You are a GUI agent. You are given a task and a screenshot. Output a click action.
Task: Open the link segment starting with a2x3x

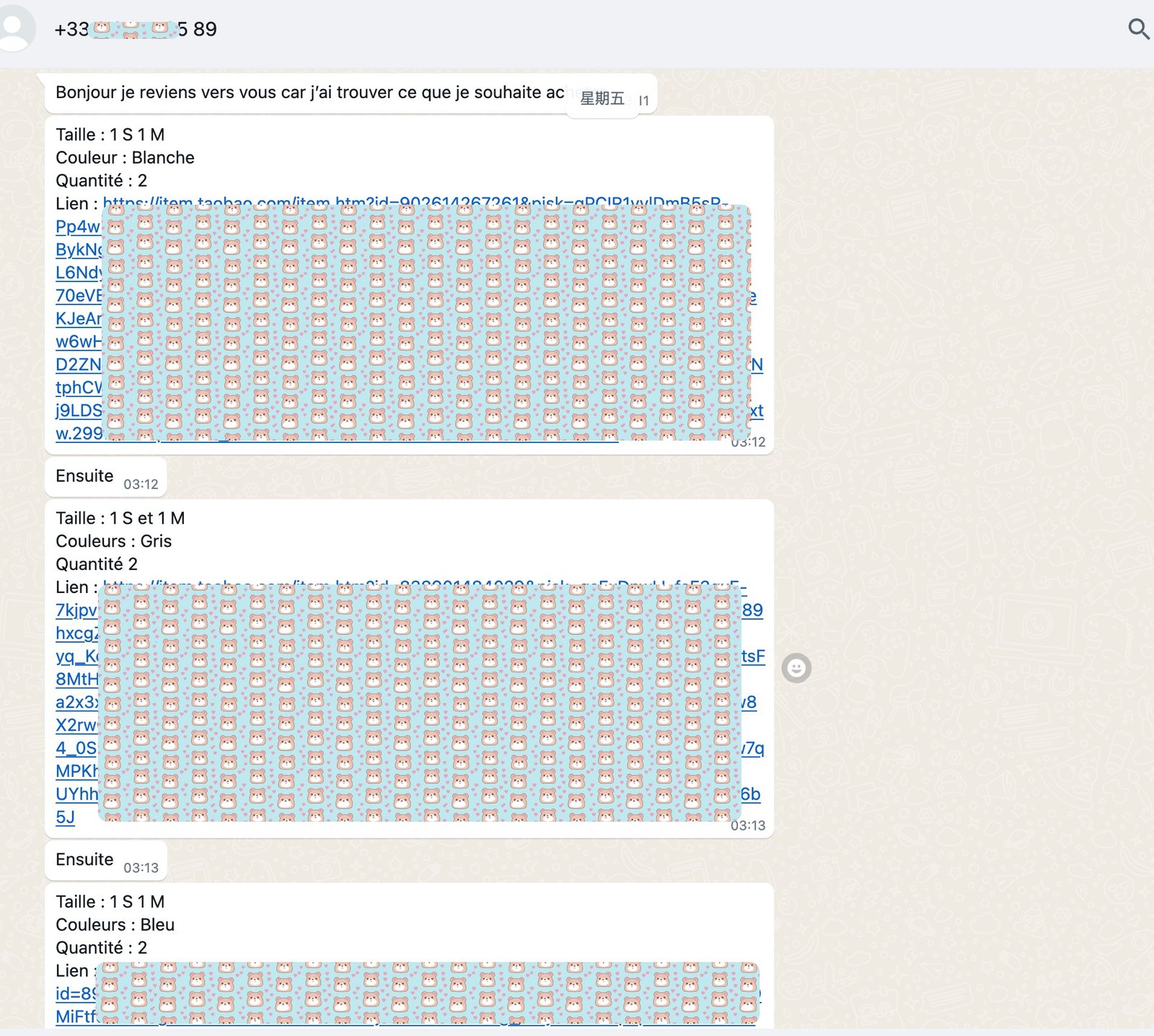click(x=76, y=703)
